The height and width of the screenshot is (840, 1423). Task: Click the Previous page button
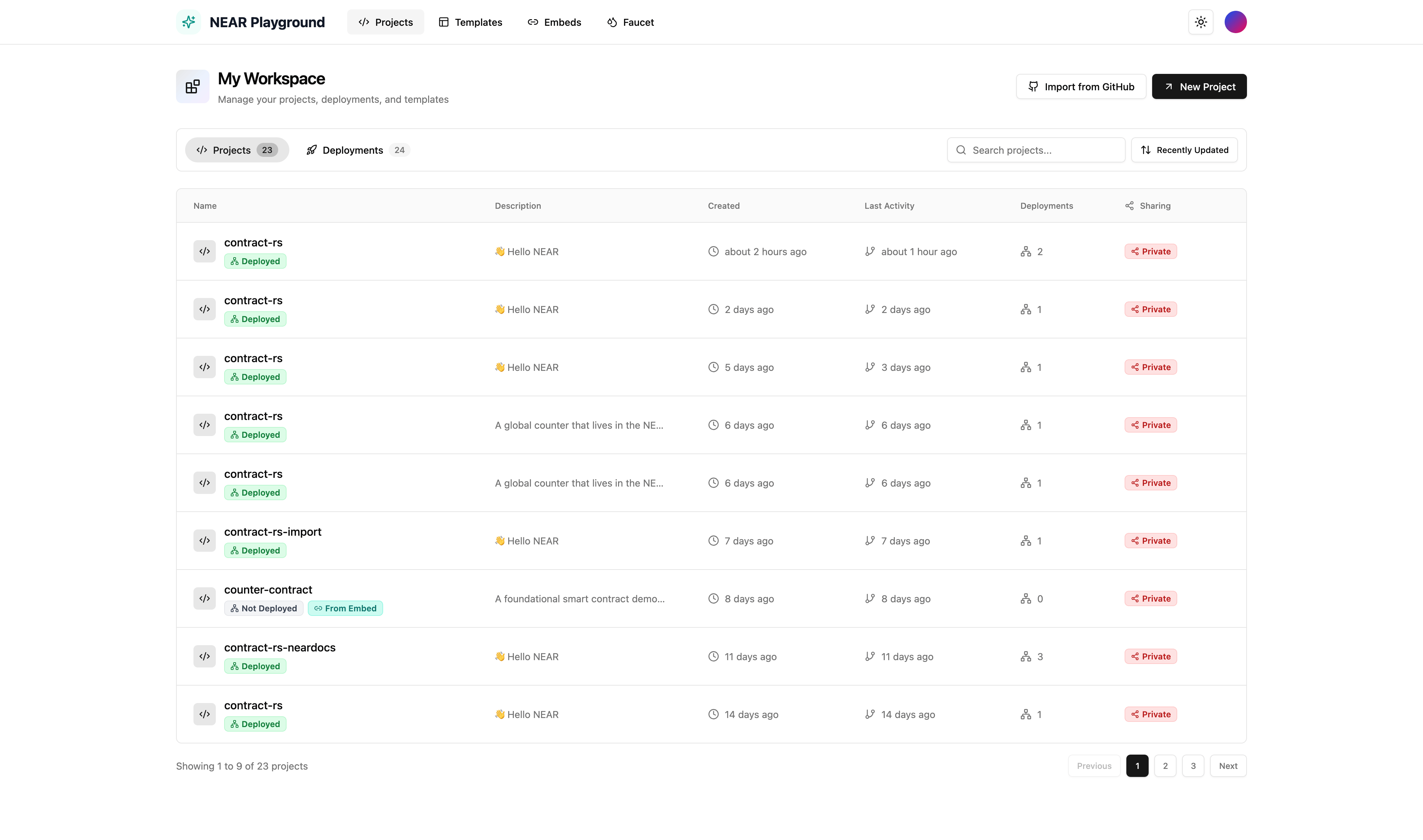coord(1094,765)
